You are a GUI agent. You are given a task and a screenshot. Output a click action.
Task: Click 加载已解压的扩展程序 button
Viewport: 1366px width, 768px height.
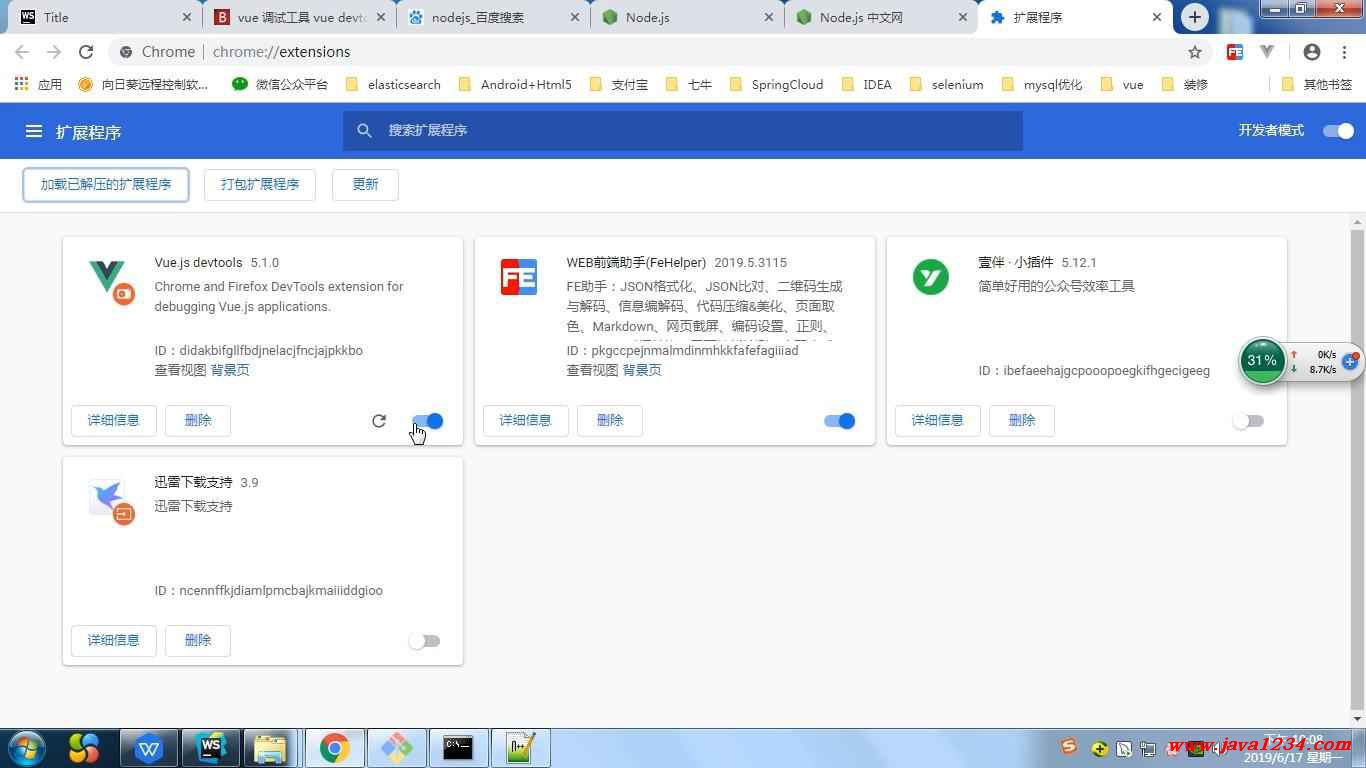point(106,185)
